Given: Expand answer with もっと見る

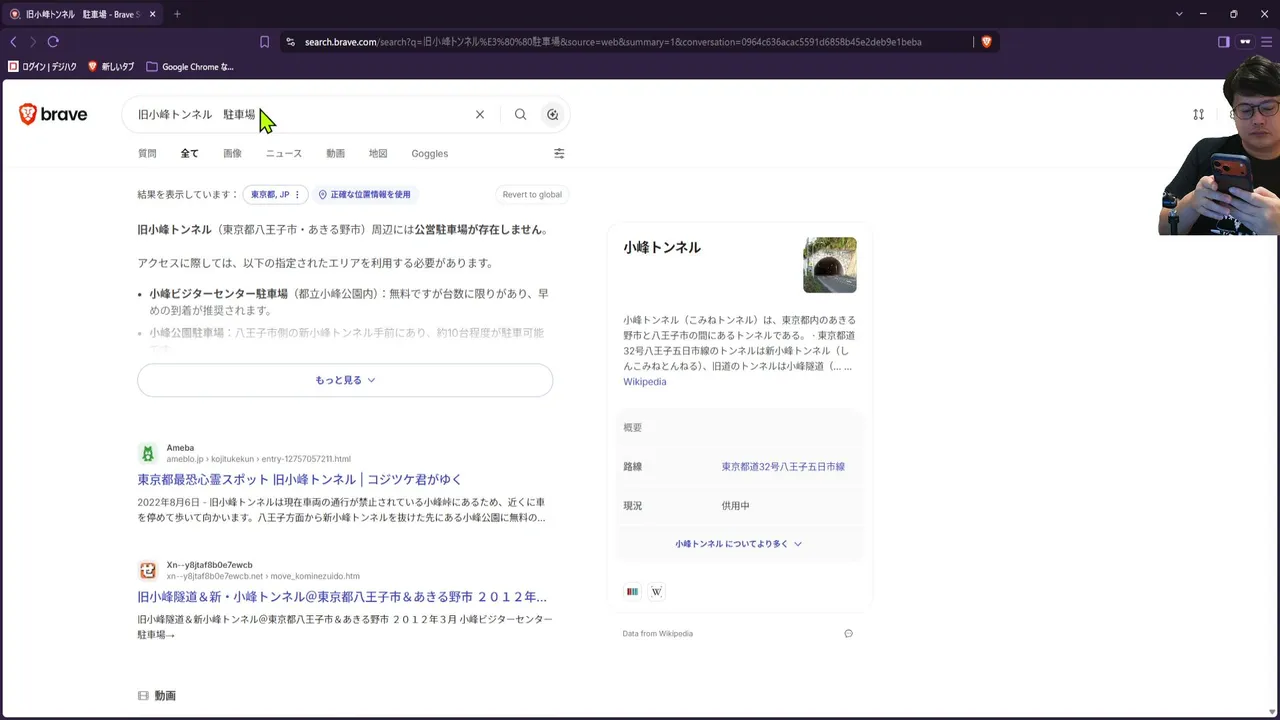Looking at the screenshot, I should [345, 380].
